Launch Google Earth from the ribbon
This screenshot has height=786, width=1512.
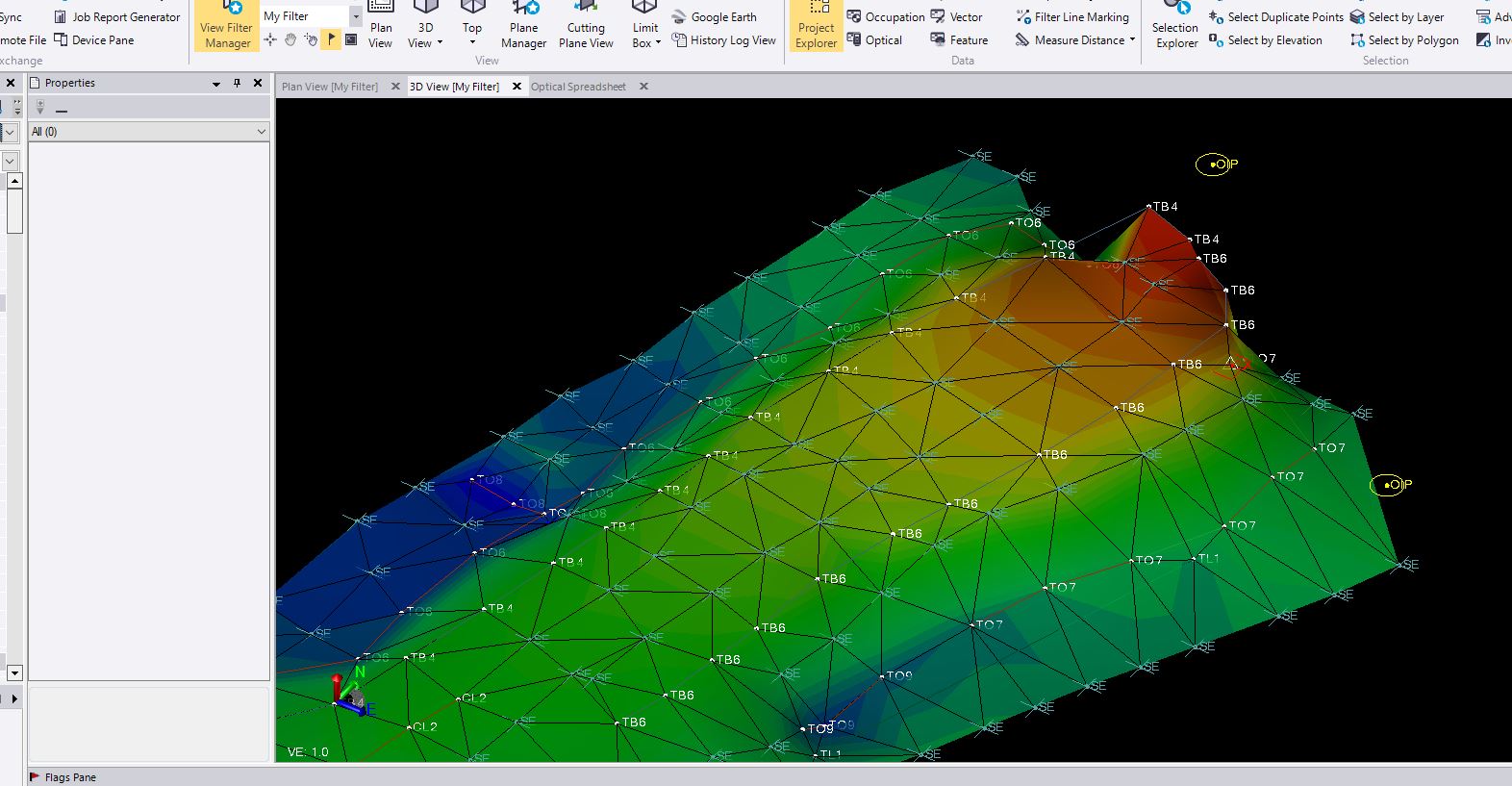[x=715, y=17]
